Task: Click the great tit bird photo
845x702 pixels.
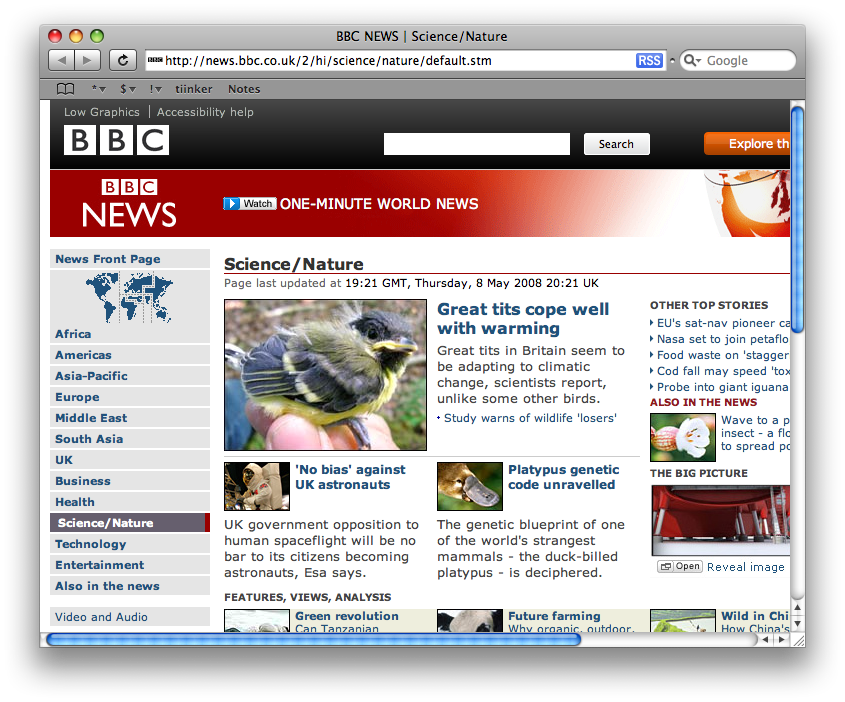Action: pyautogui.click(x=325, y=375)
